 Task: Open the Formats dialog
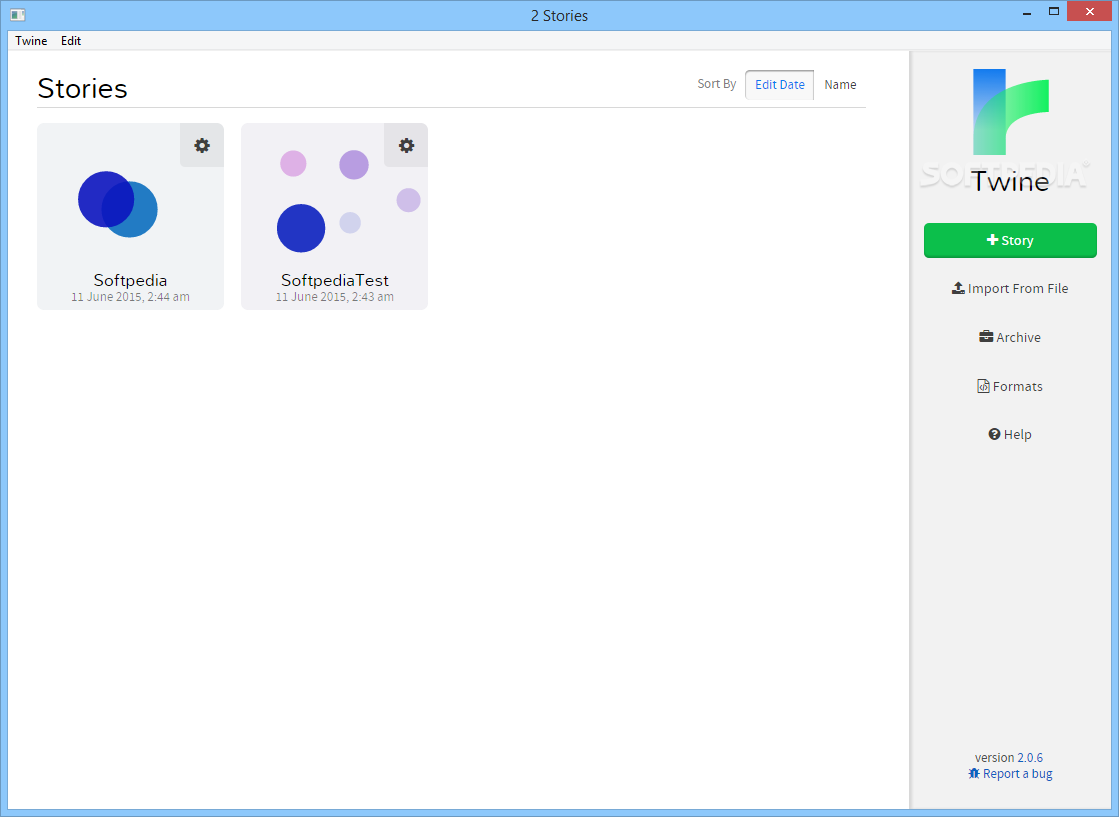1010,386
